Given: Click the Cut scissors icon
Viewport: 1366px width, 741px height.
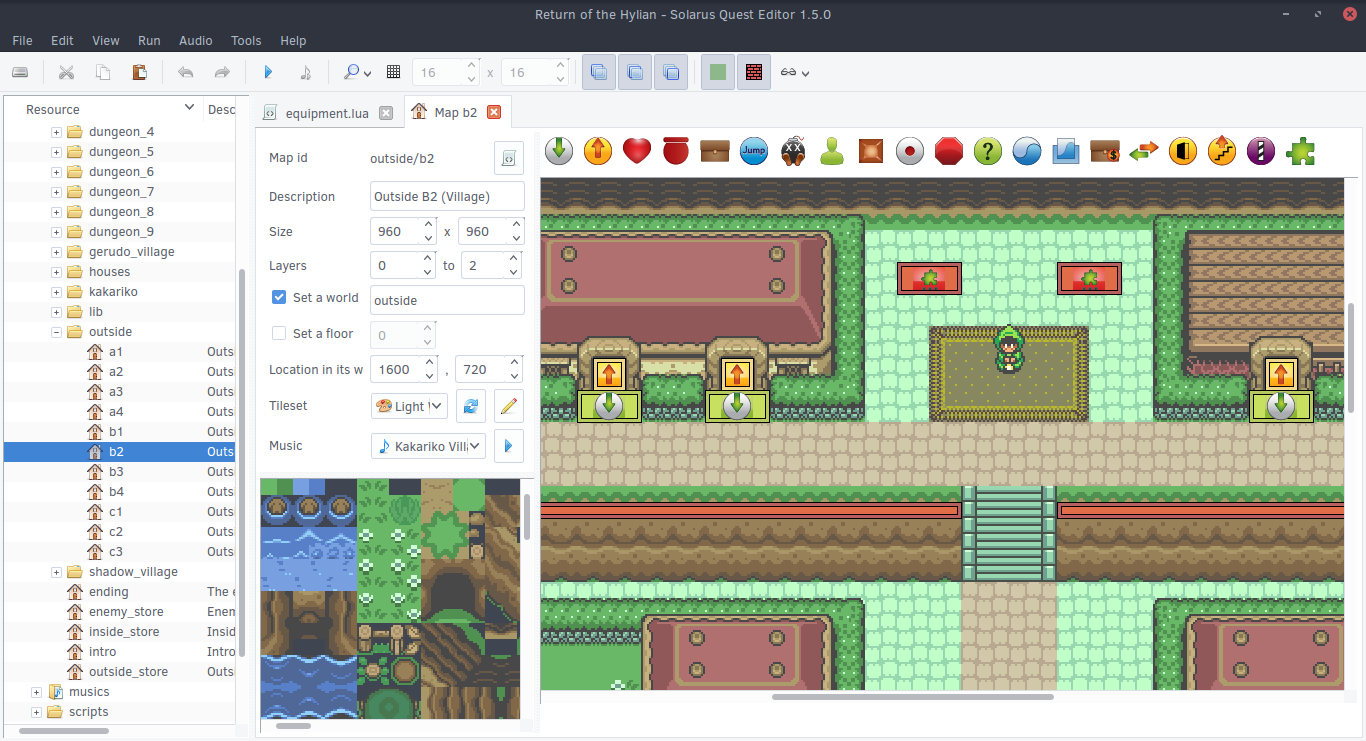Looking at the screenshot, I should click(x=66, y=72).
